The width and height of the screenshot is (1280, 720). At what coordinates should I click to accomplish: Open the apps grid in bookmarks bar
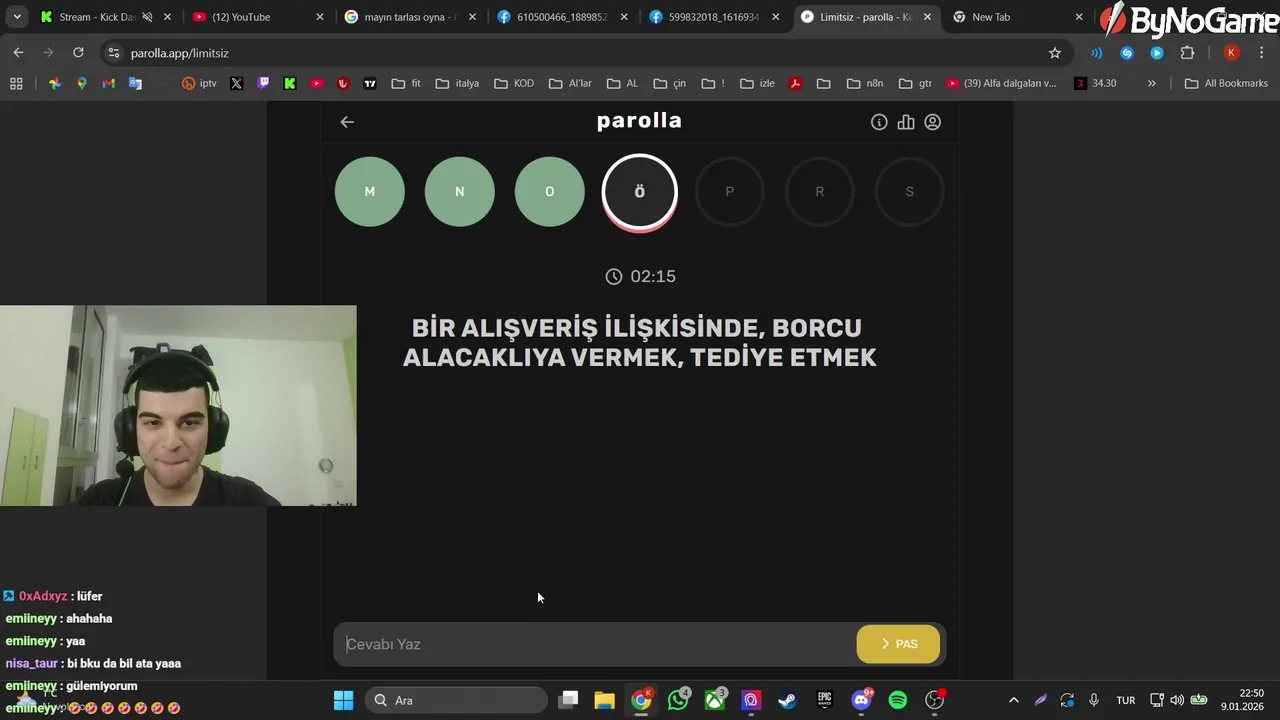(x=16, y=84)
